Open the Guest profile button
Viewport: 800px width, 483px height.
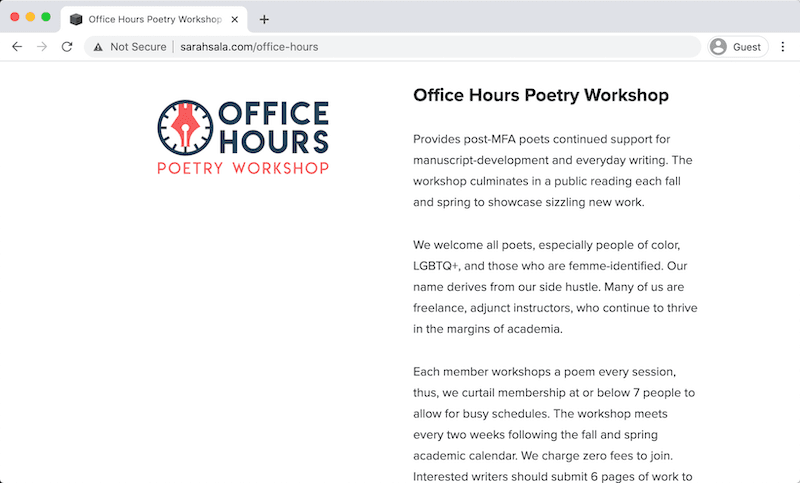[x=738, y=47]
